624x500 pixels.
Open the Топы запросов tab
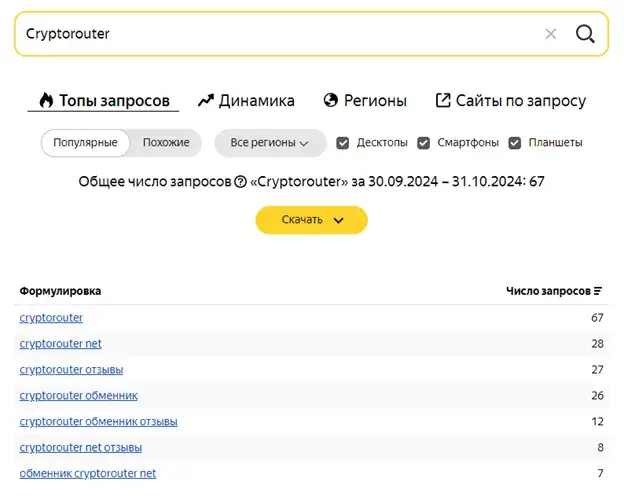pos(104,101)
